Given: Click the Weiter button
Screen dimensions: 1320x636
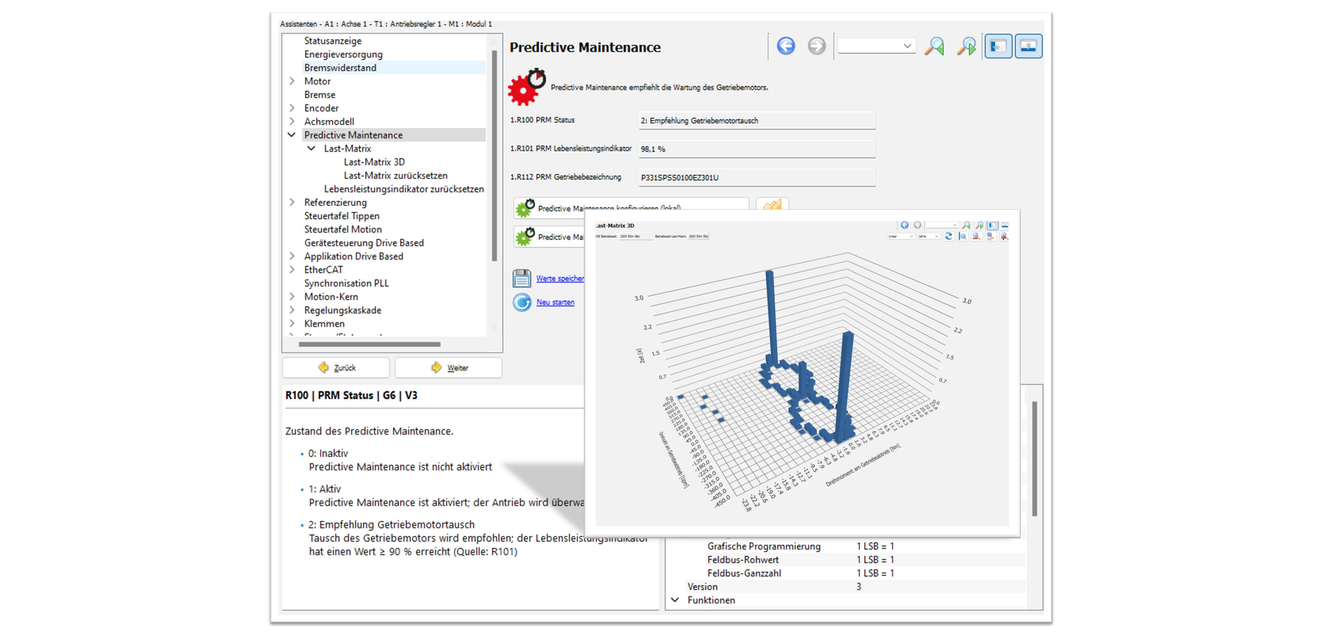Looking at the screenshot, I should pos(448,368).
